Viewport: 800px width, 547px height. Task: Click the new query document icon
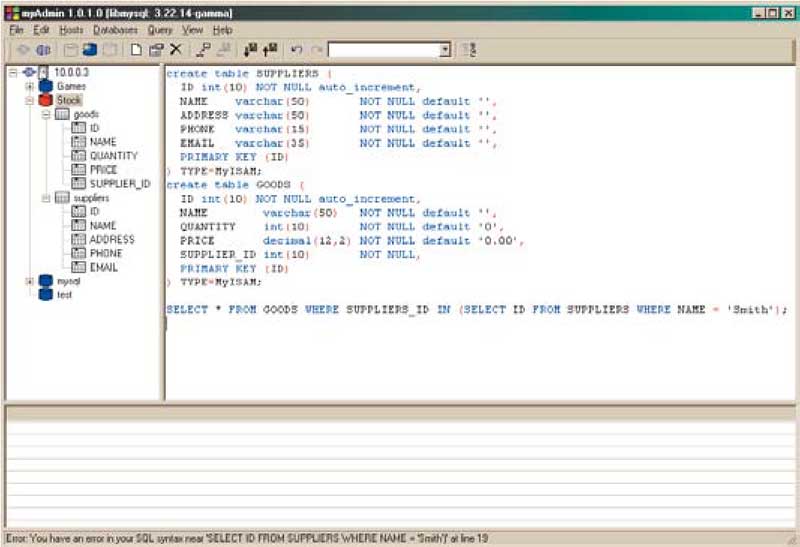pos(136,49)
